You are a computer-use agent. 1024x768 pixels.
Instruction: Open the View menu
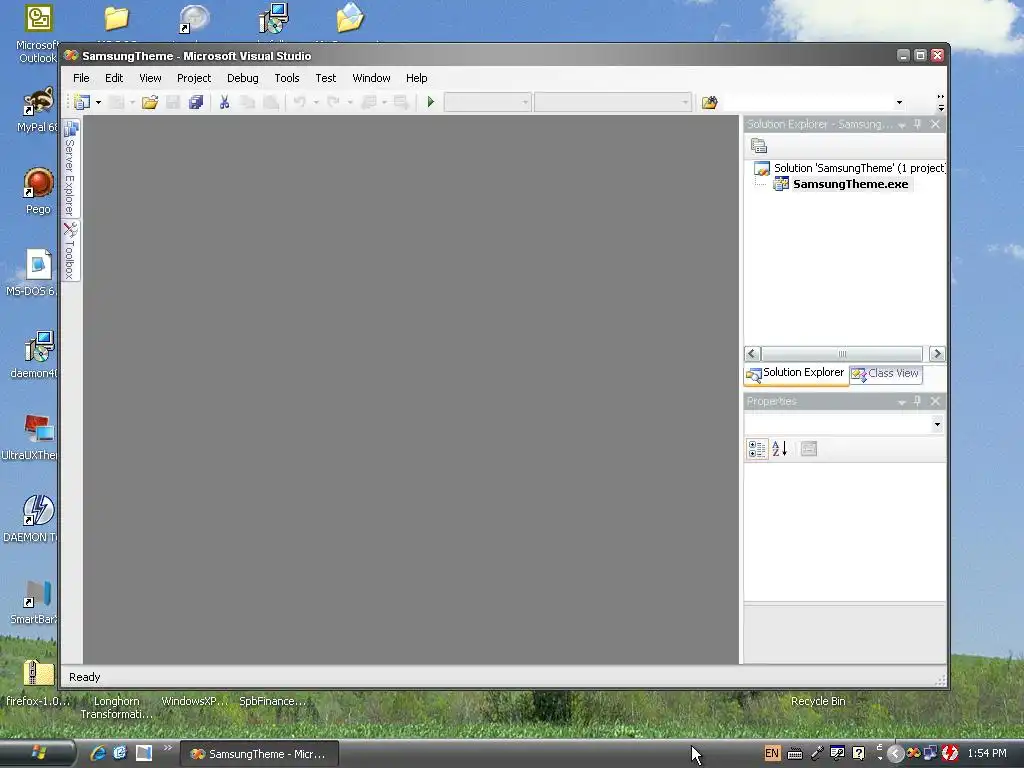click(150, 78)
